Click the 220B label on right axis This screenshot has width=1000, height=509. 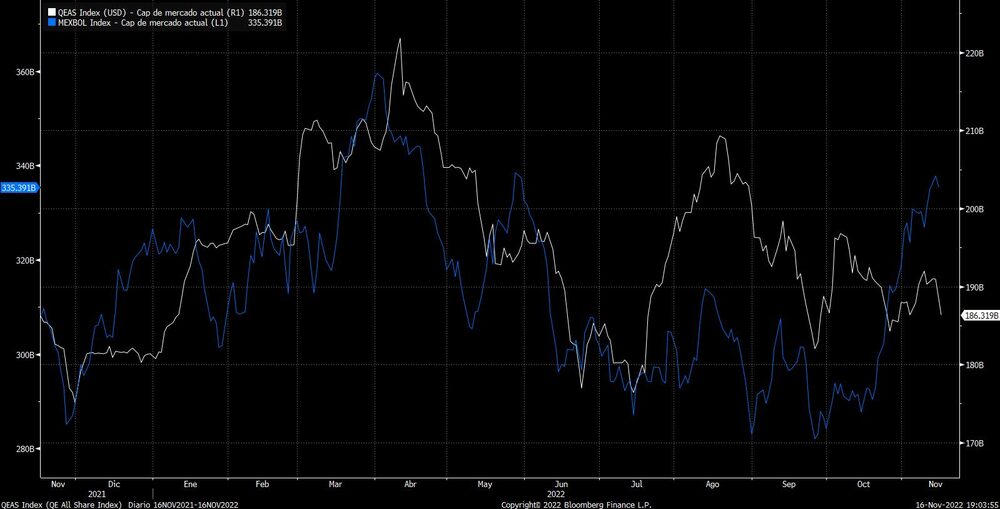[x=973, y=53]
